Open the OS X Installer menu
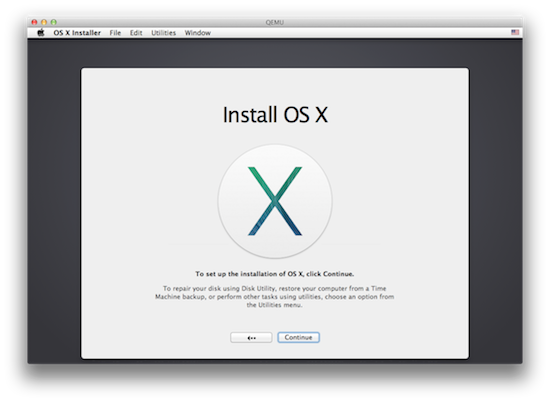This screenshot has height=402, width=550. (77, 33)
